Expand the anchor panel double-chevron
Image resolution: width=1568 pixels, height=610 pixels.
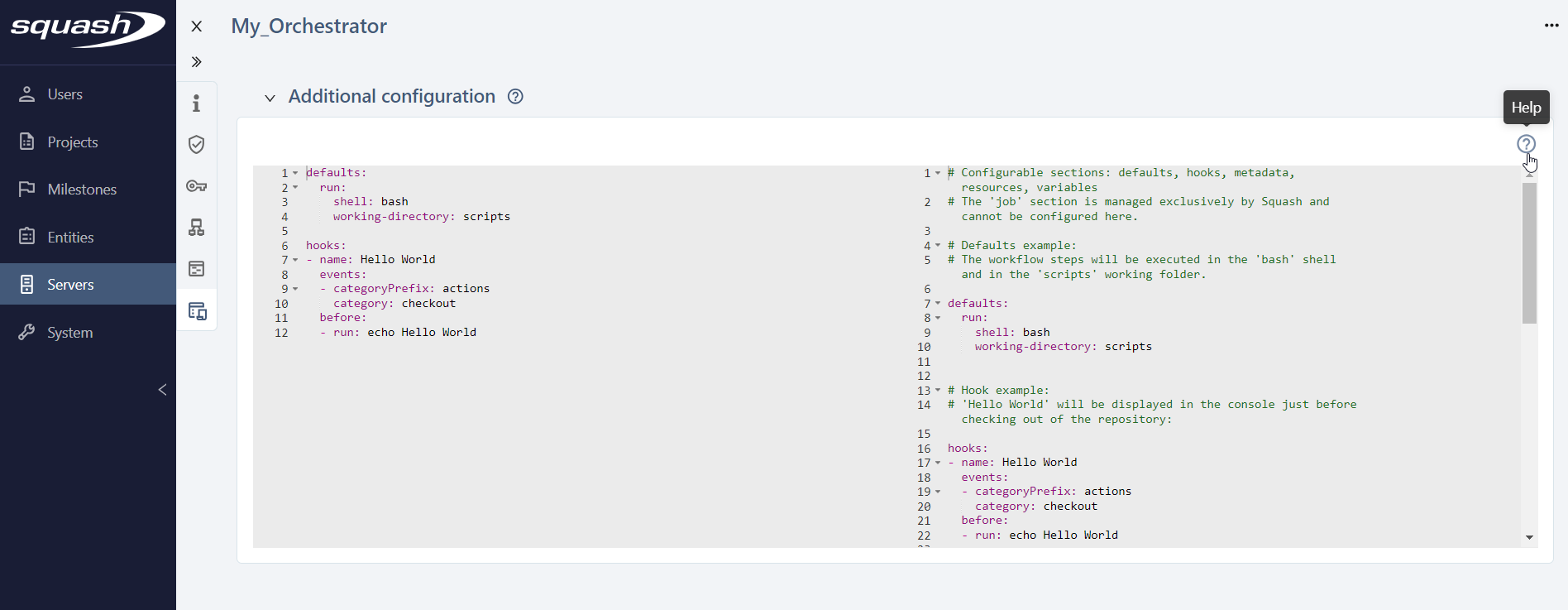pyautogui.click(x=196, y=62)
